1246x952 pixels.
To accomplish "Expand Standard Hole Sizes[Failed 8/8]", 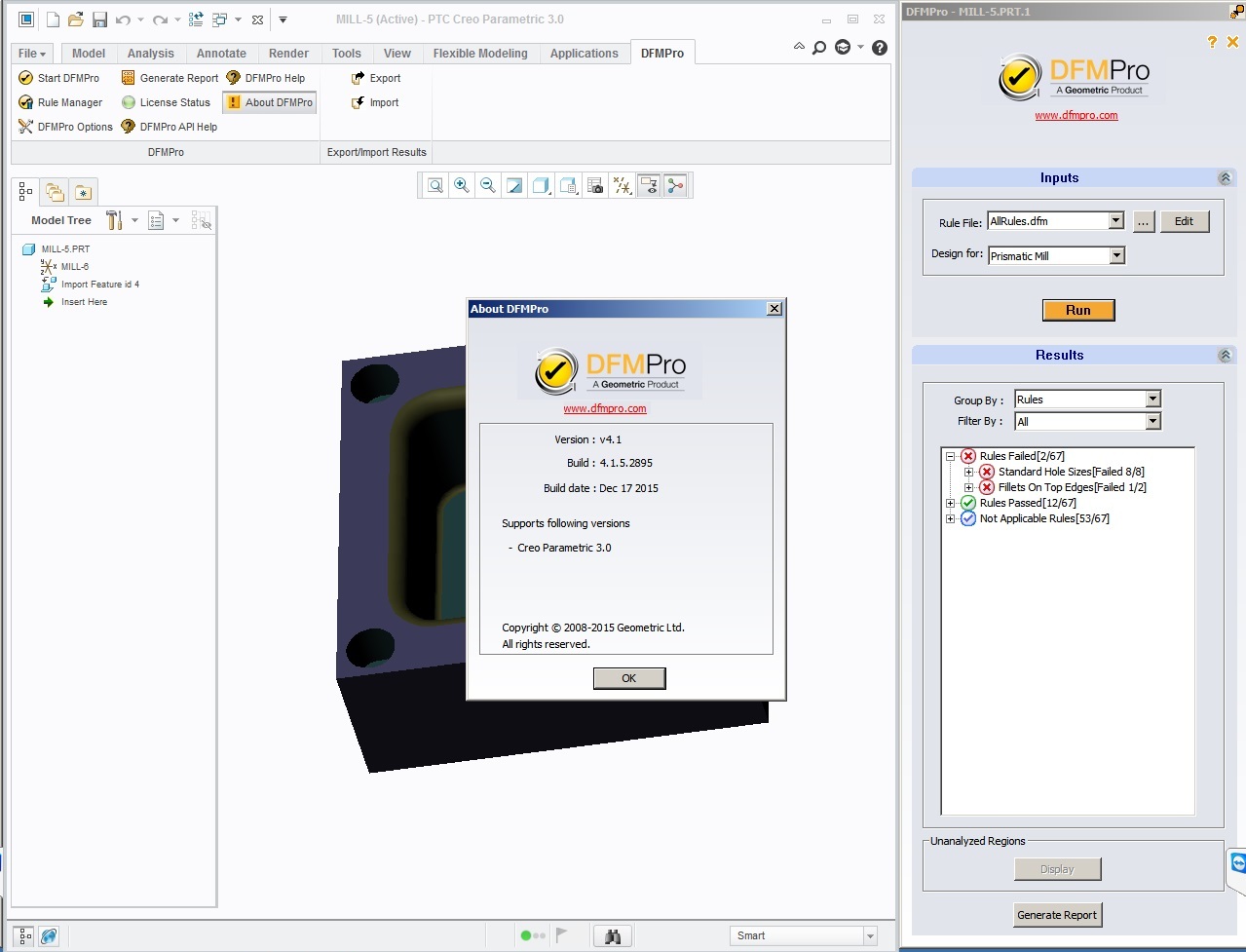I will 968,472.
